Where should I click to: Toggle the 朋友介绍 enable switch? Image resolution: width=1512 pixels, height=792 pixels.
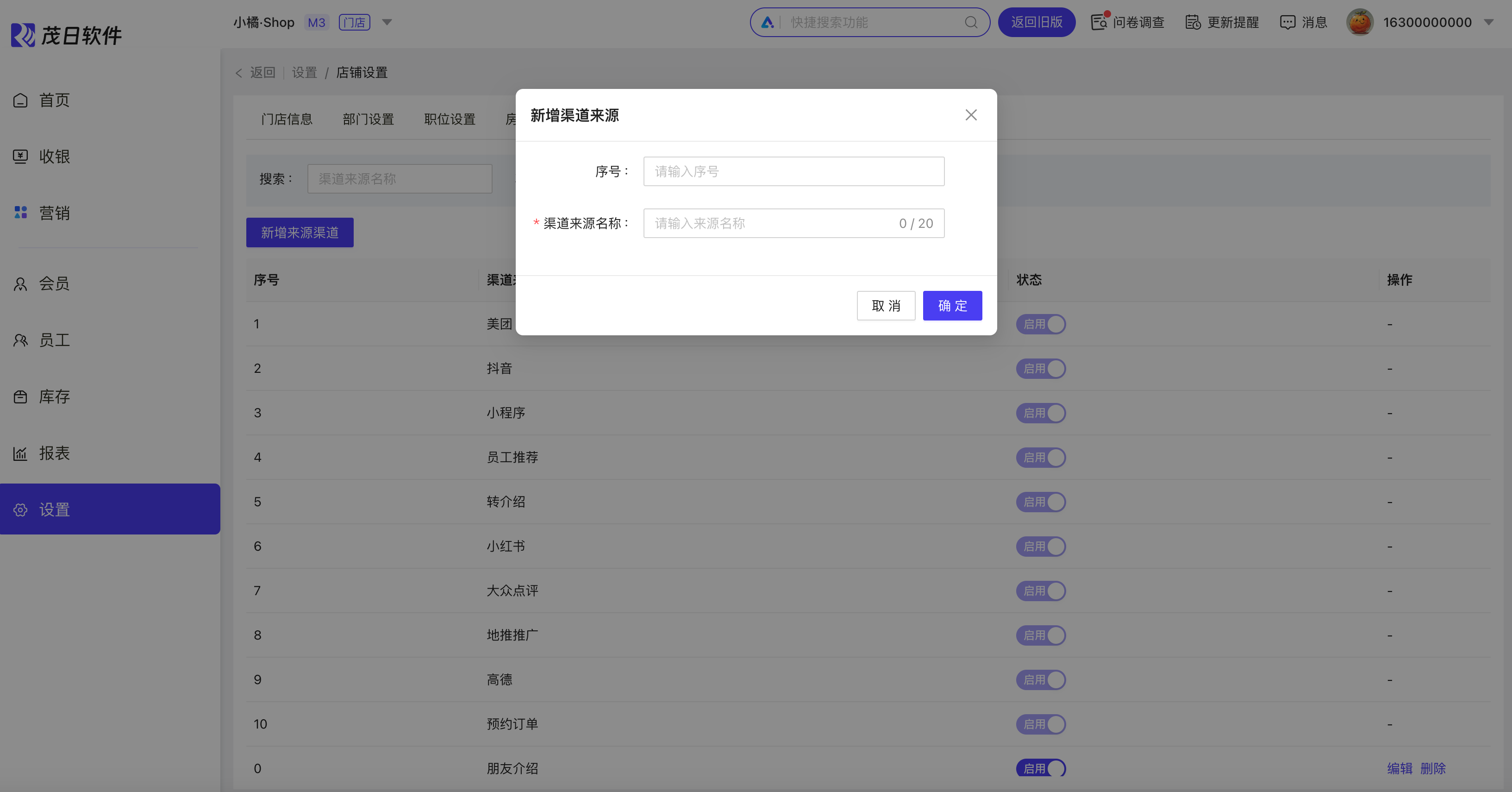tap(1041, 768)
